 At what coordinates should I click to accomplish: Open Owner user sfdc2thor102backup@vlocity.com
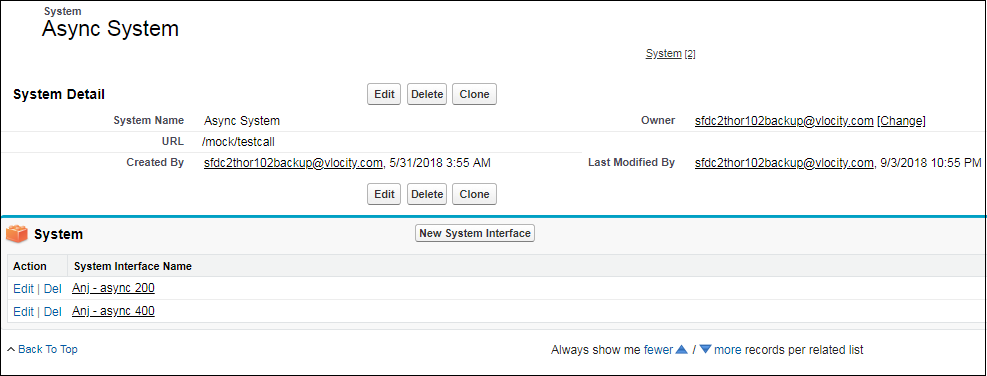(x=784, y=121)
